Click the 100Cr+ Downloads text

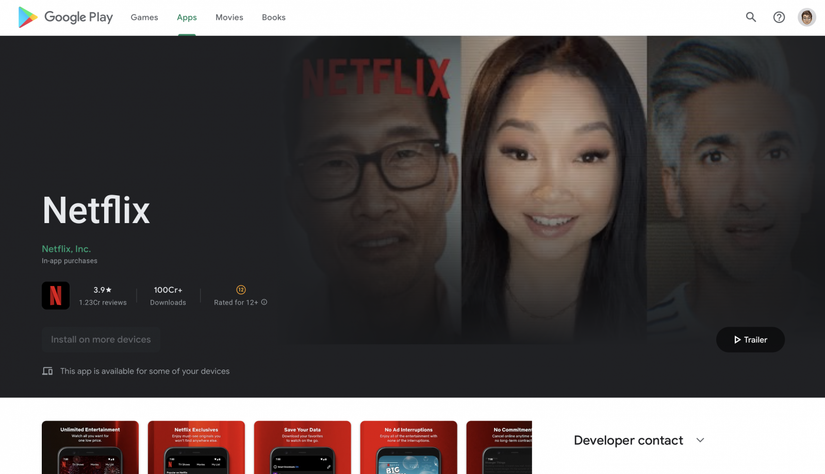click(168, 296)
